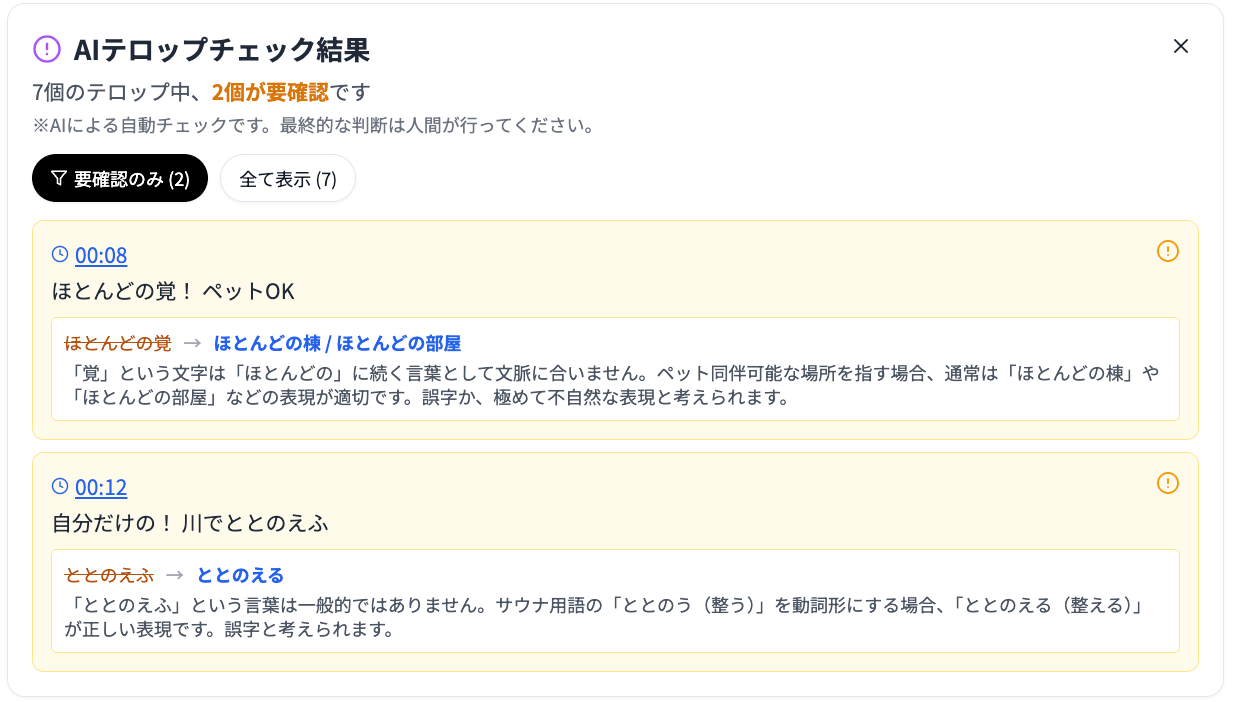Click the arrow after ととのえふ
1233x702 pixels.
click(x=178, y=574)
